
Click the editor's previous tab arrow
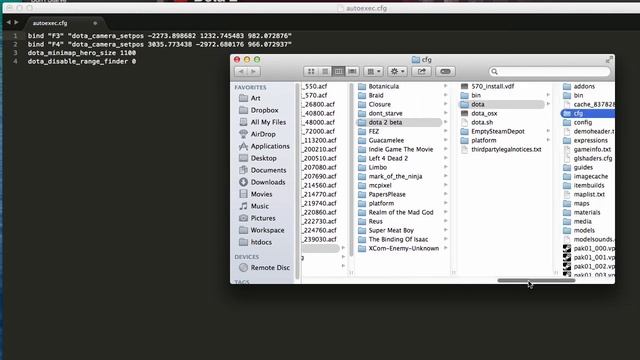8,22
